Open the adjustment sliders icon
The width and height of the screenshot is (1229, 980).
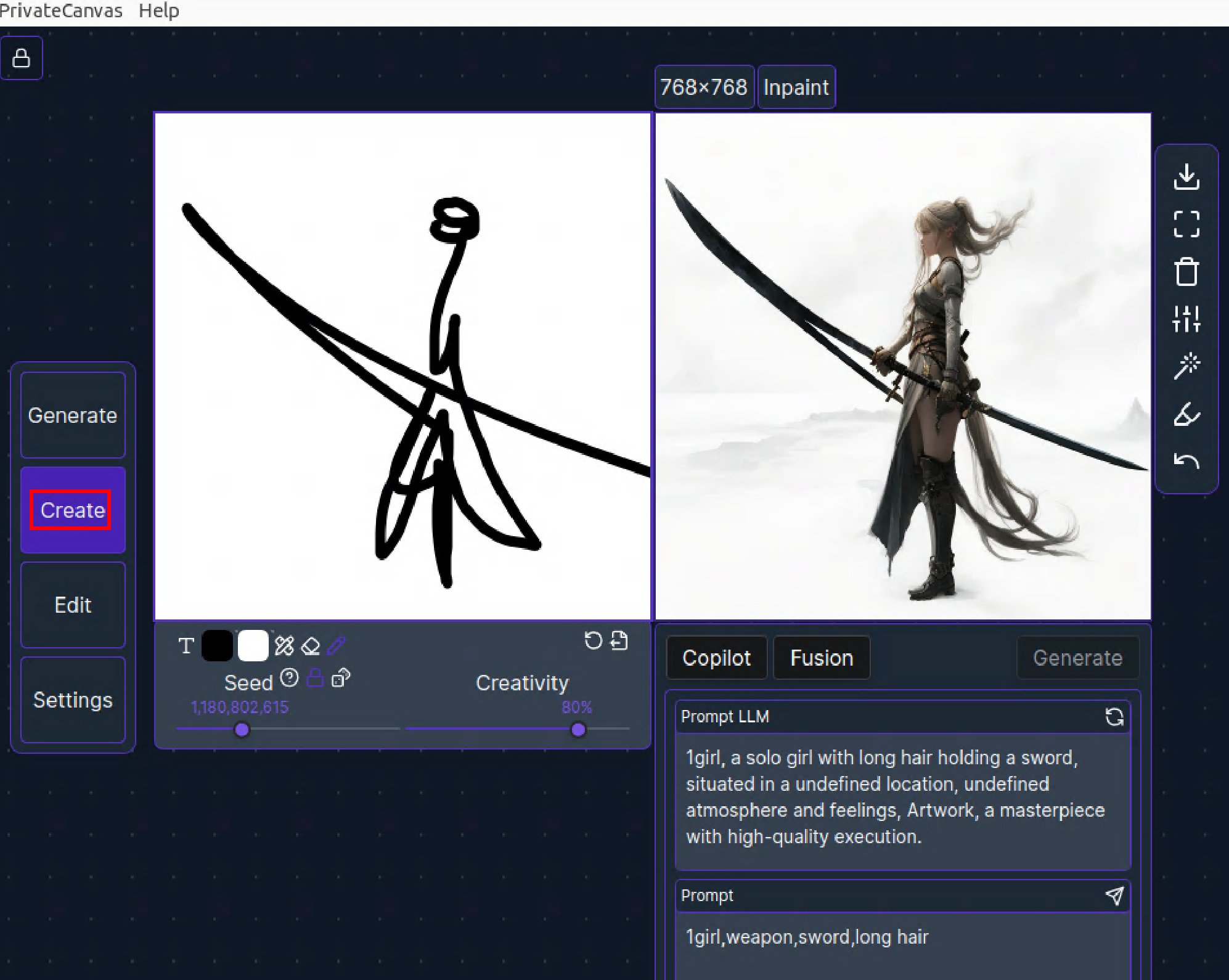(x=1186, y=319)
